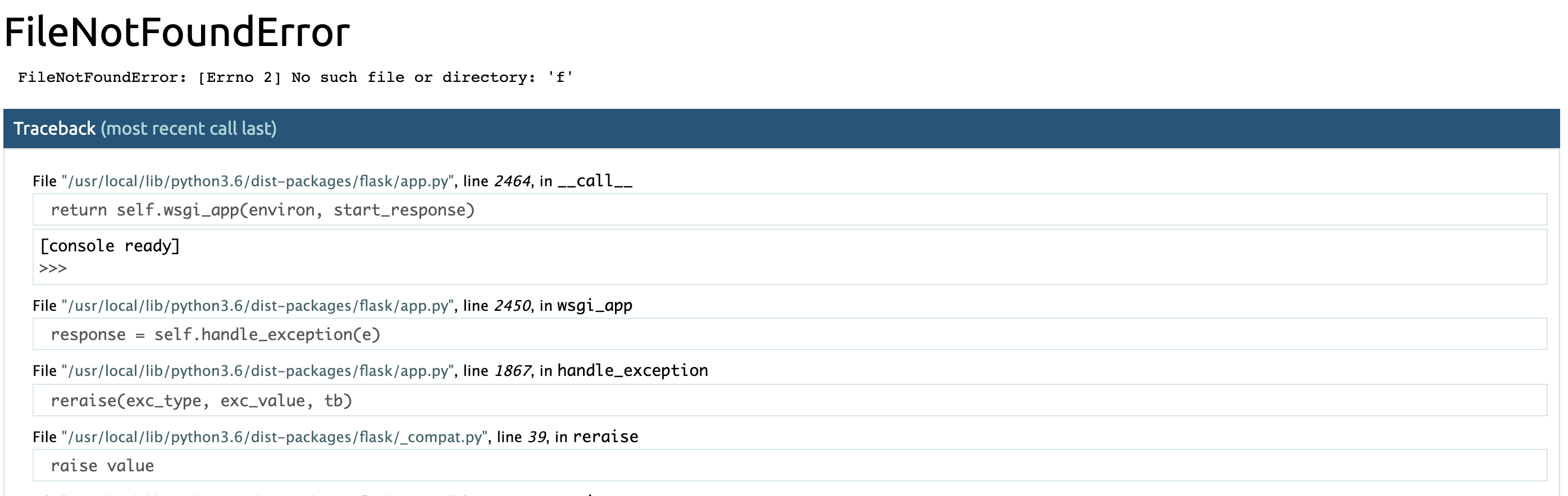Focus the console prompt input after >>>
The height and width of the screenshot is (496, 1568).
tap(804, 269)
